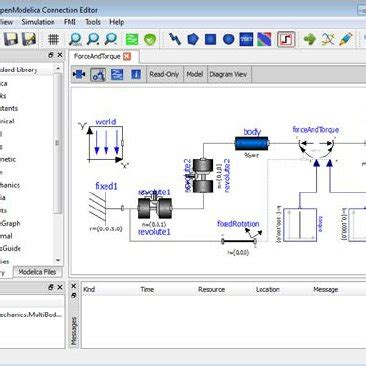Click the green arrow simulate icon

click(x=310, y=40)
